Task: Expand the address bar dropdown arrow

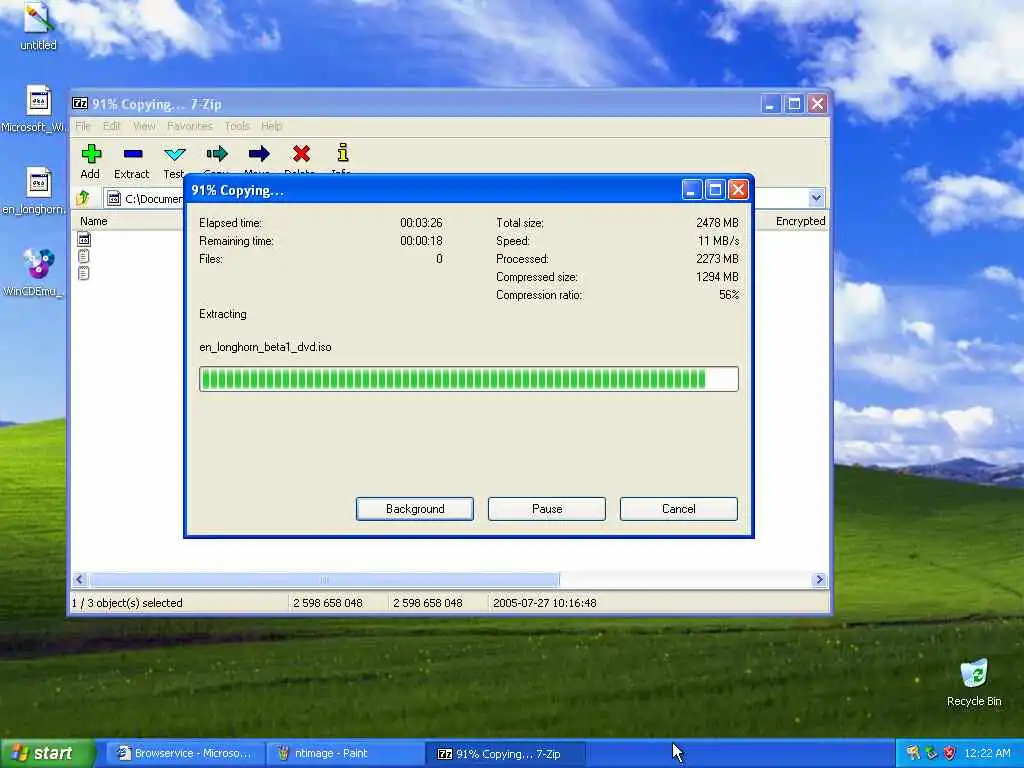Action: (x=816, y=198)
